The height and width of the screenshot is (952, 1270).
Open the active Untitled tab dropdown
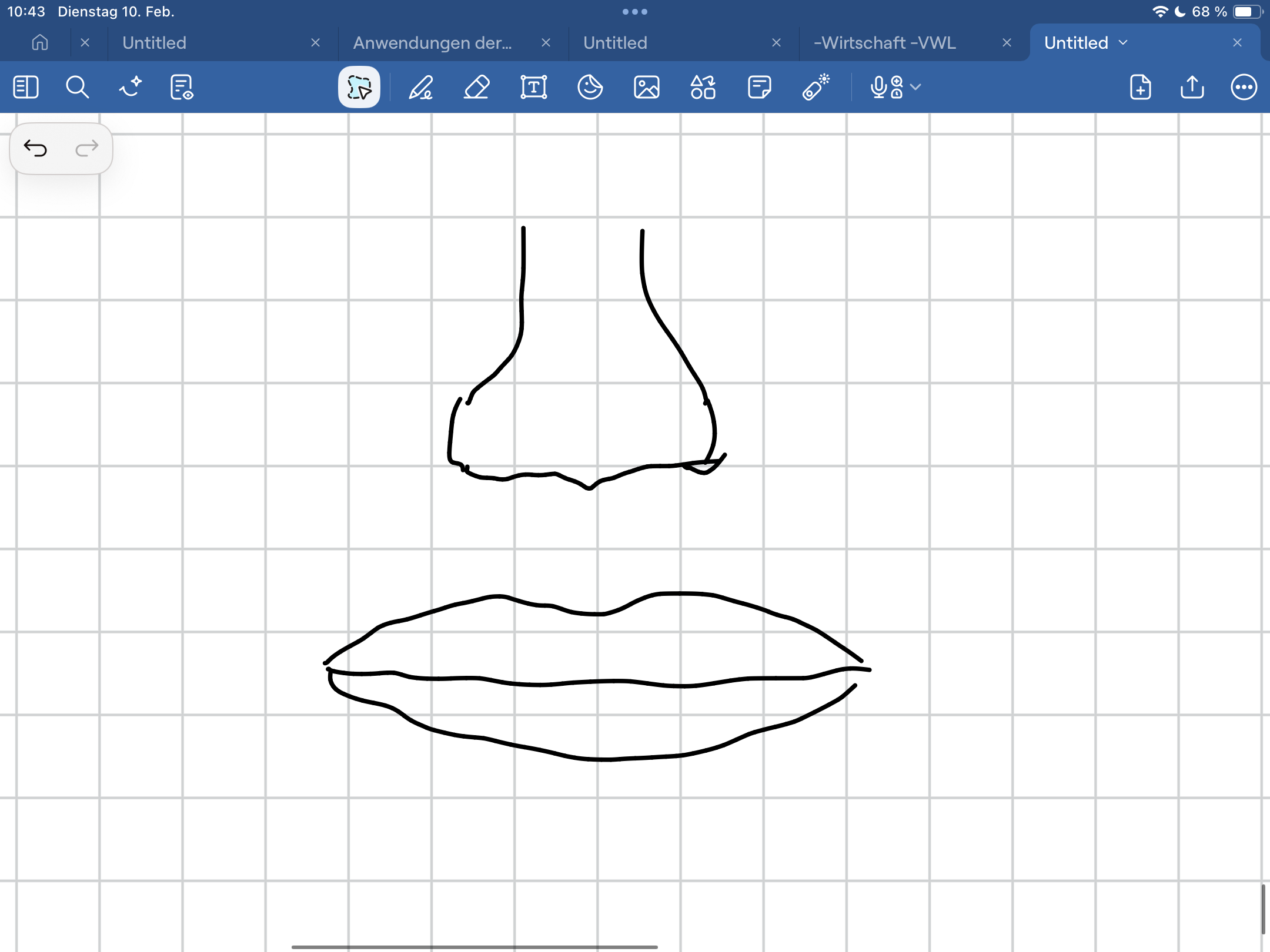[1124, 43]
